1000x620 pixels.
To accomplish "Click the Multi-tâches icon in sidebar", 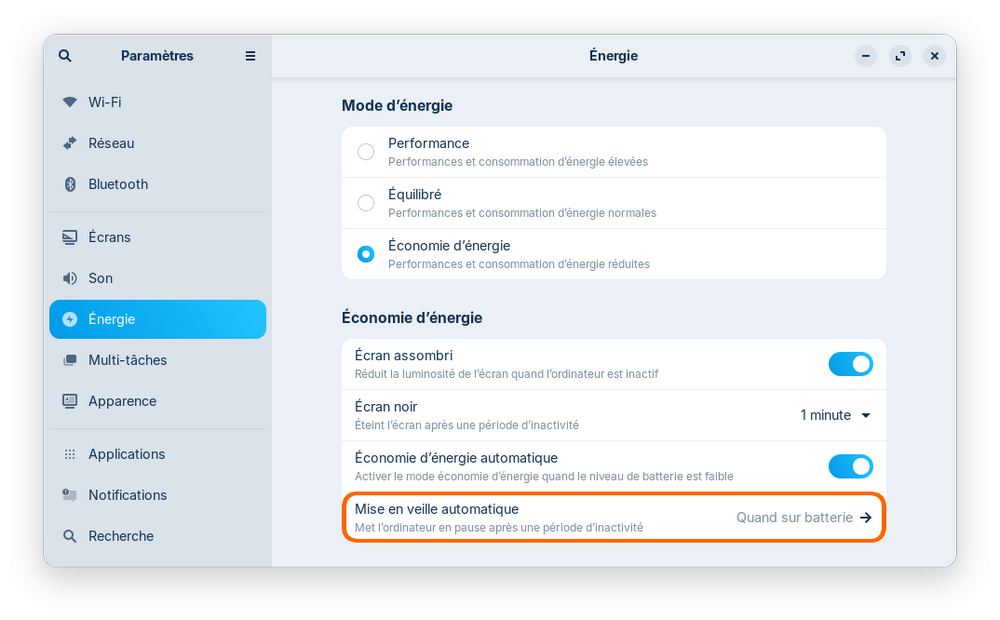I will pos(70,360).
